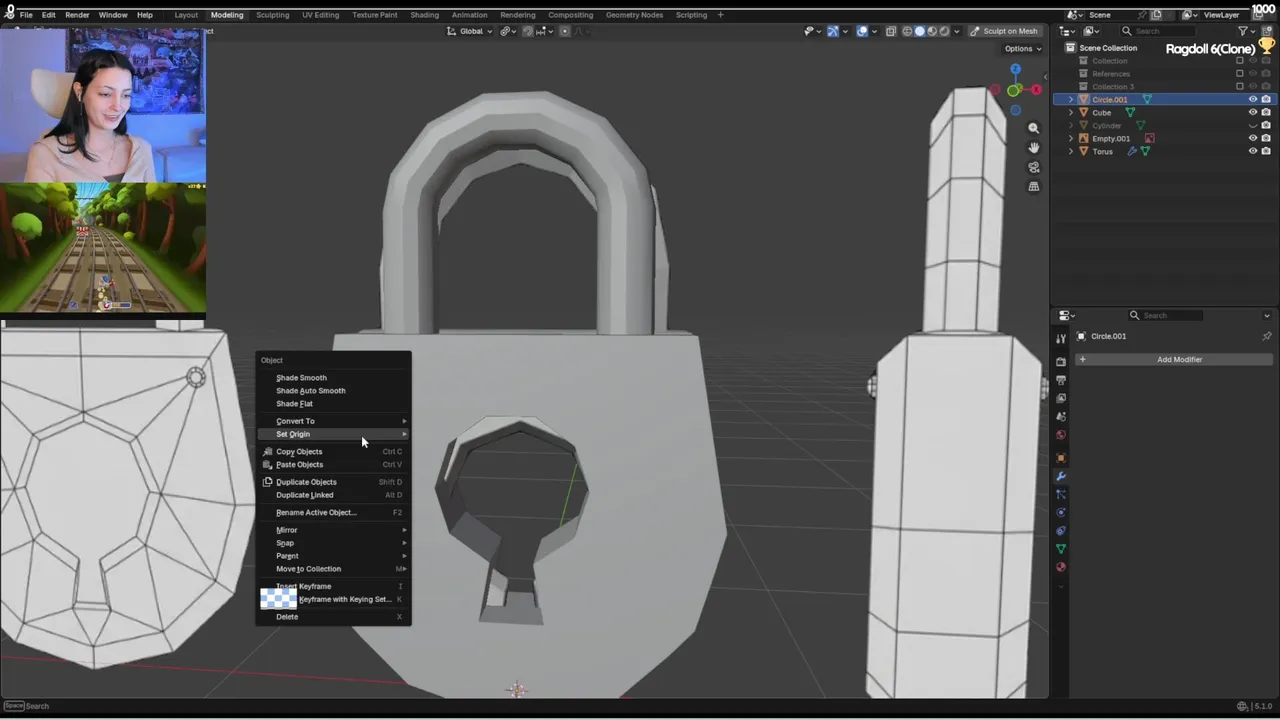Click the Cube mesh data icon in outliner

pos(1130,112)
